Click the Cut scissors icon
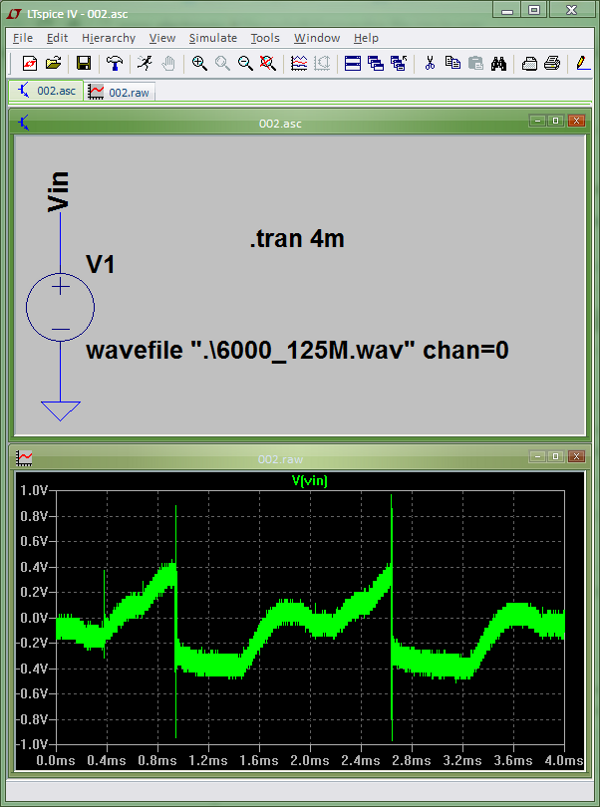 [429, 63]
